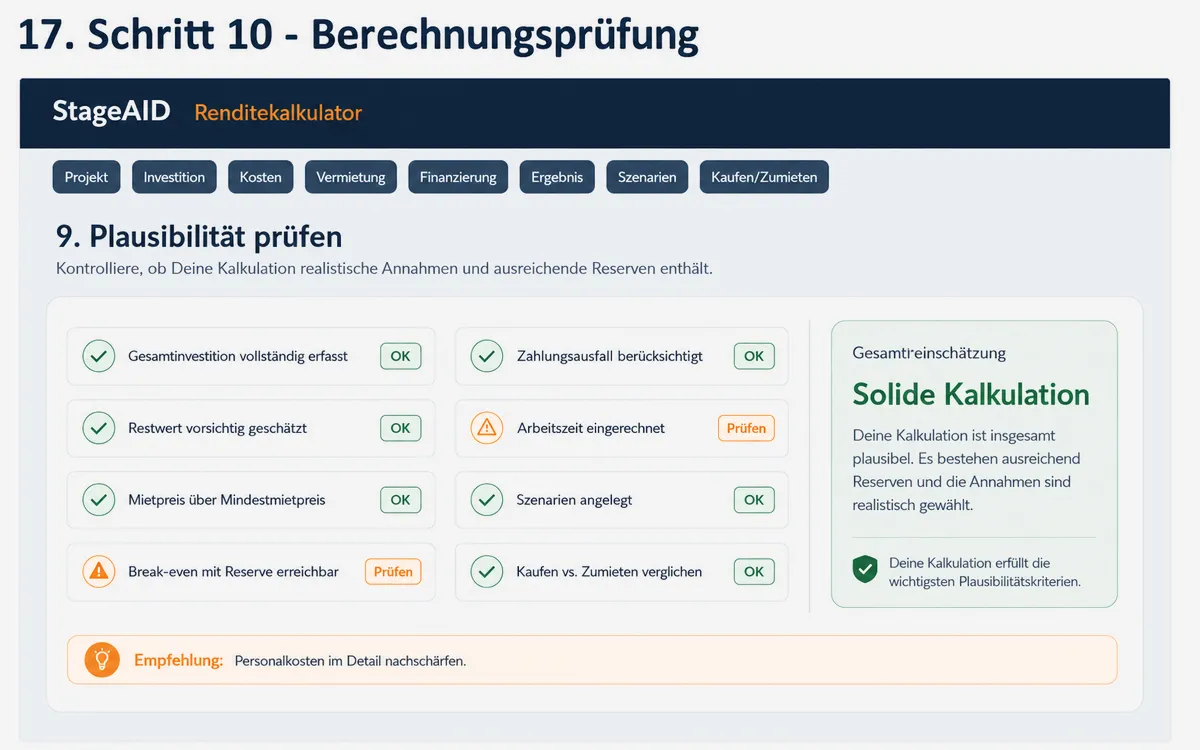Go to the Vermietung tab
Image resolution: width=1200 pixels, height=750 pixels.
pyautogui.click(x=351, y=177)
